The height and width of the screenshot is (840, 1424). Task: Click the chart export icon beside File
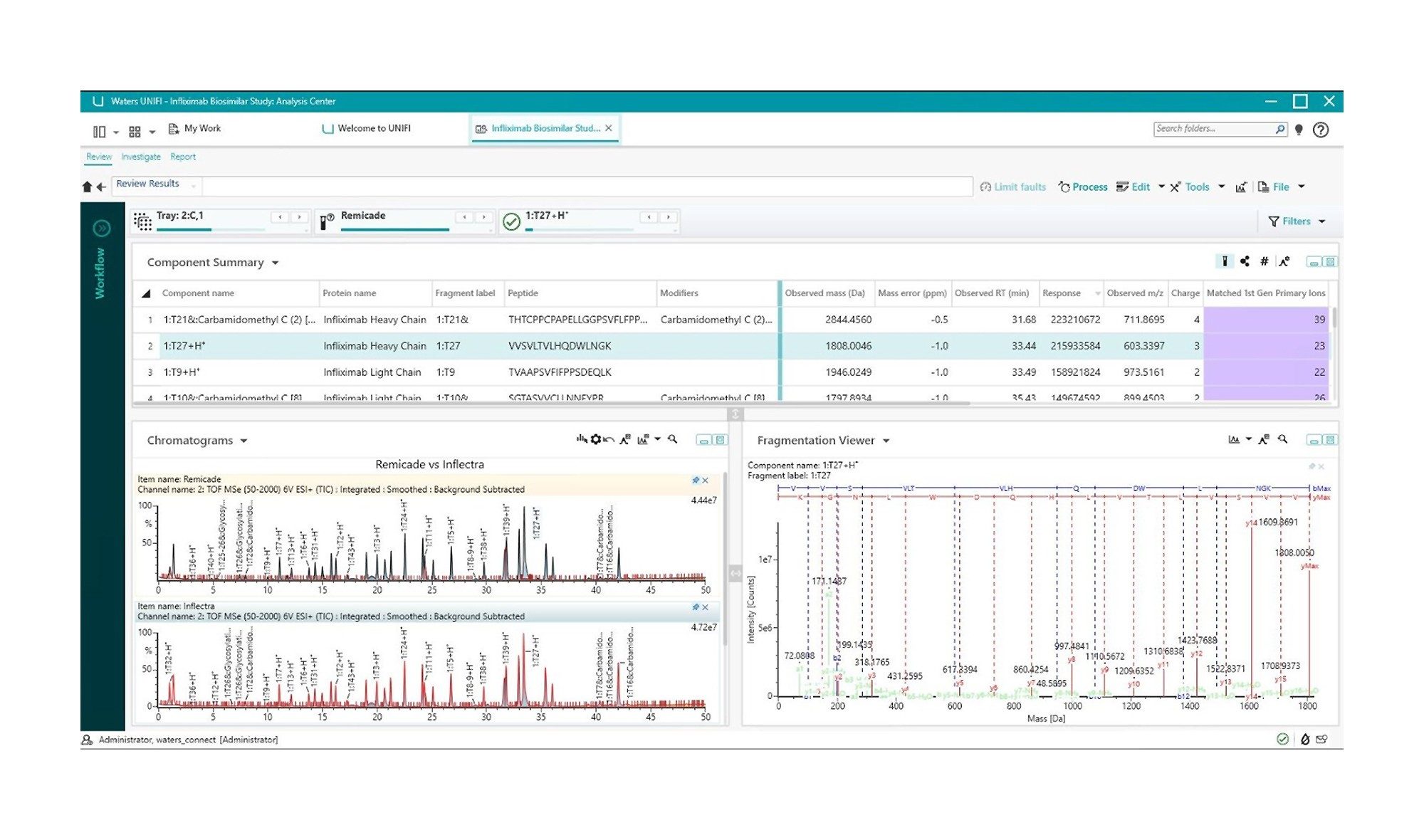(1241, 187)
